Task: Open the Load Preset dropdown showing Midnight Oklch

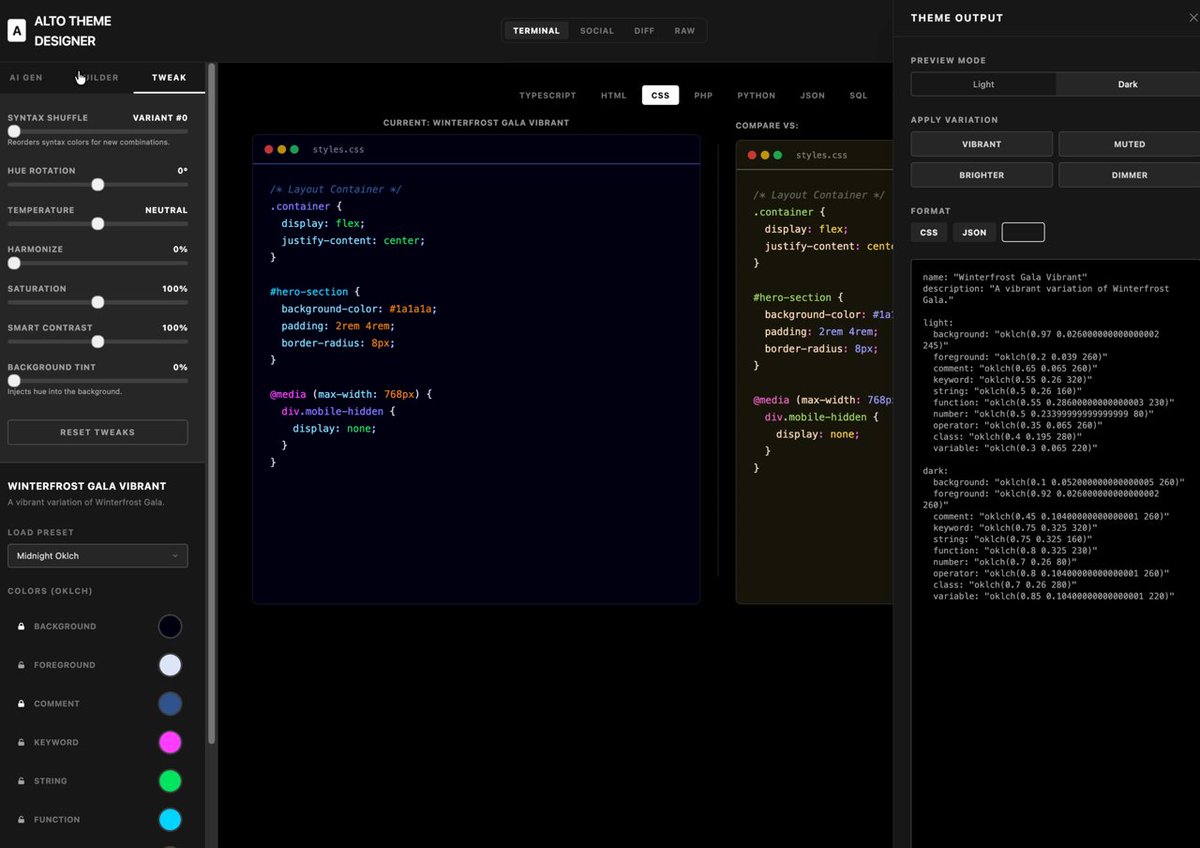Action: 97,555
